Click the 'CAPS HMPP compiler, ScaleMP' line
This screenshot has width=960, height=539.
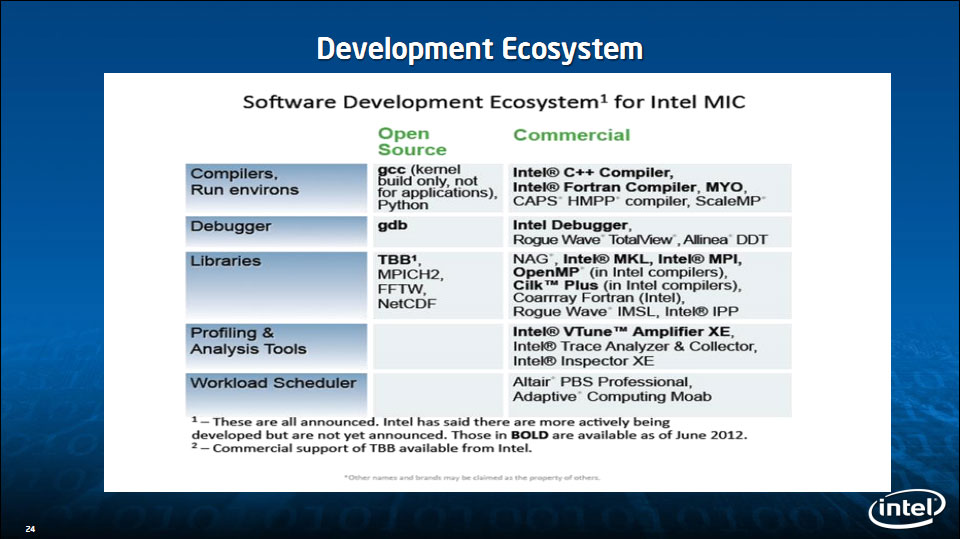pyautogui.click(x=639, y=201)
